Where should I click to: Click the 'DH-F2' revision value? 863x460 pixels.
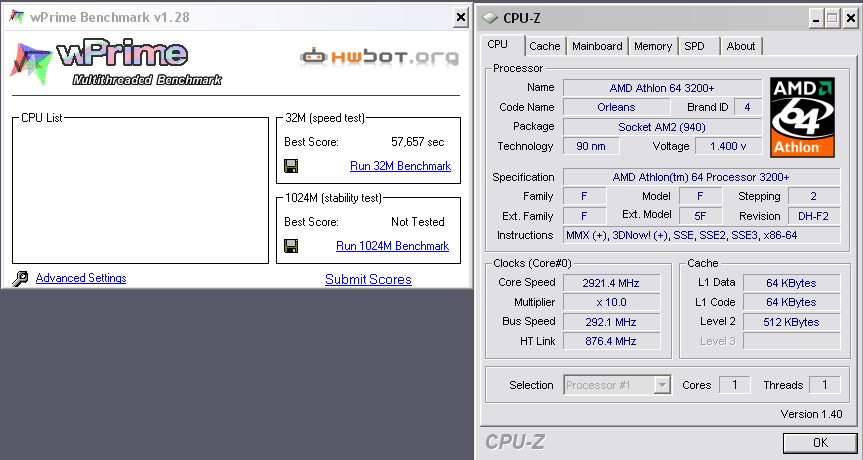[x=813, y=216]
